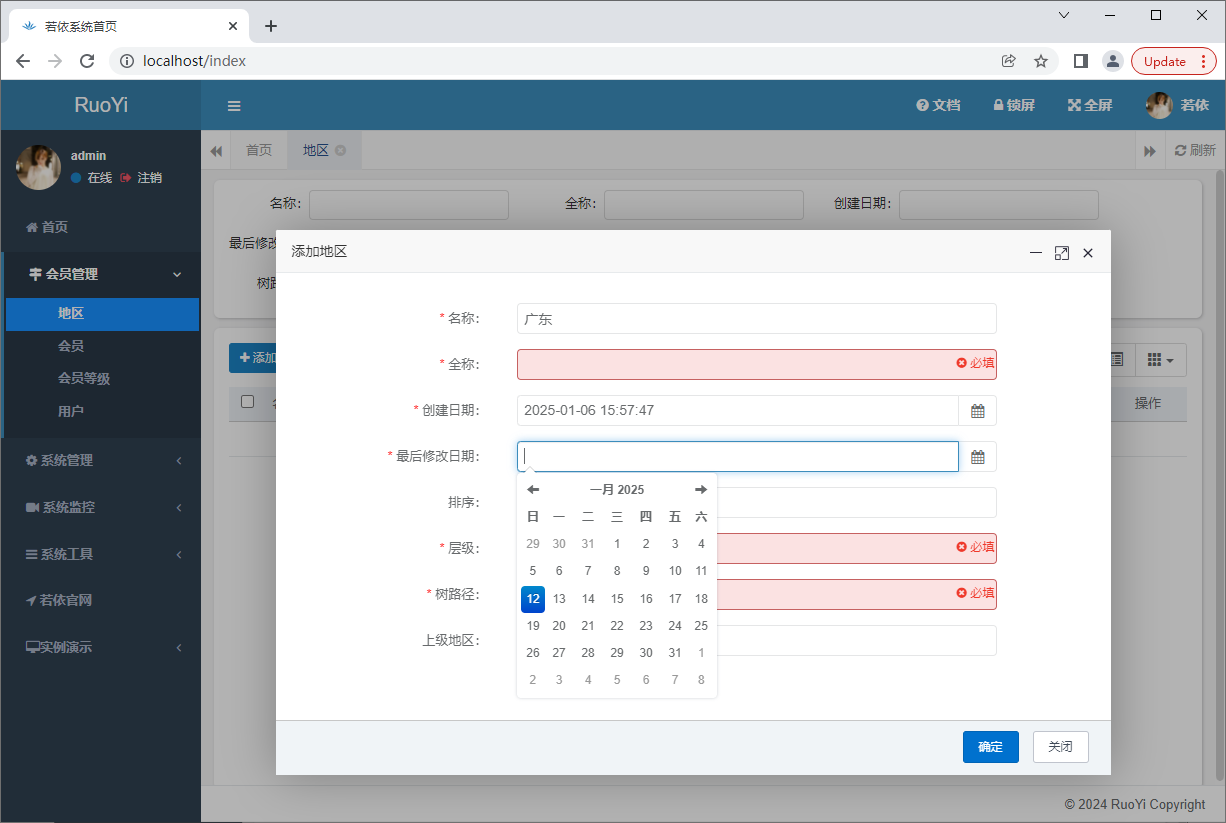Click calendar icon beside 最后修改日期 field
The width and height of the screenshot is (1226, 823).
point(977,457)
